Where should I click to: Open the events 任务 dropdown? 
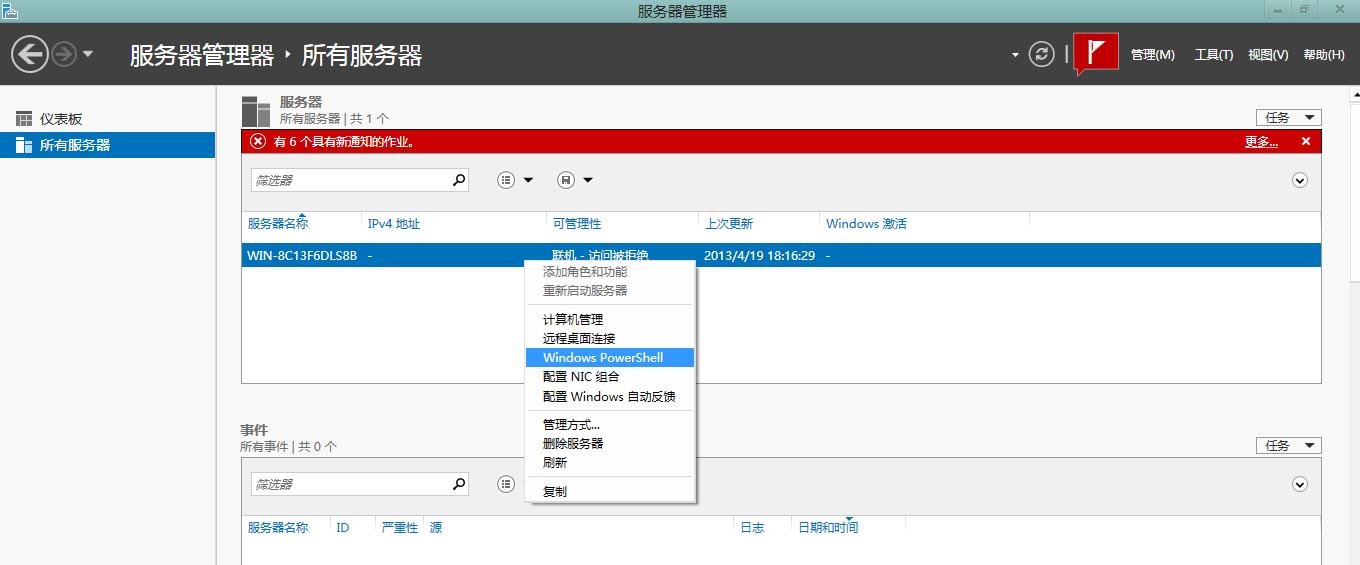pos(1288,446)
